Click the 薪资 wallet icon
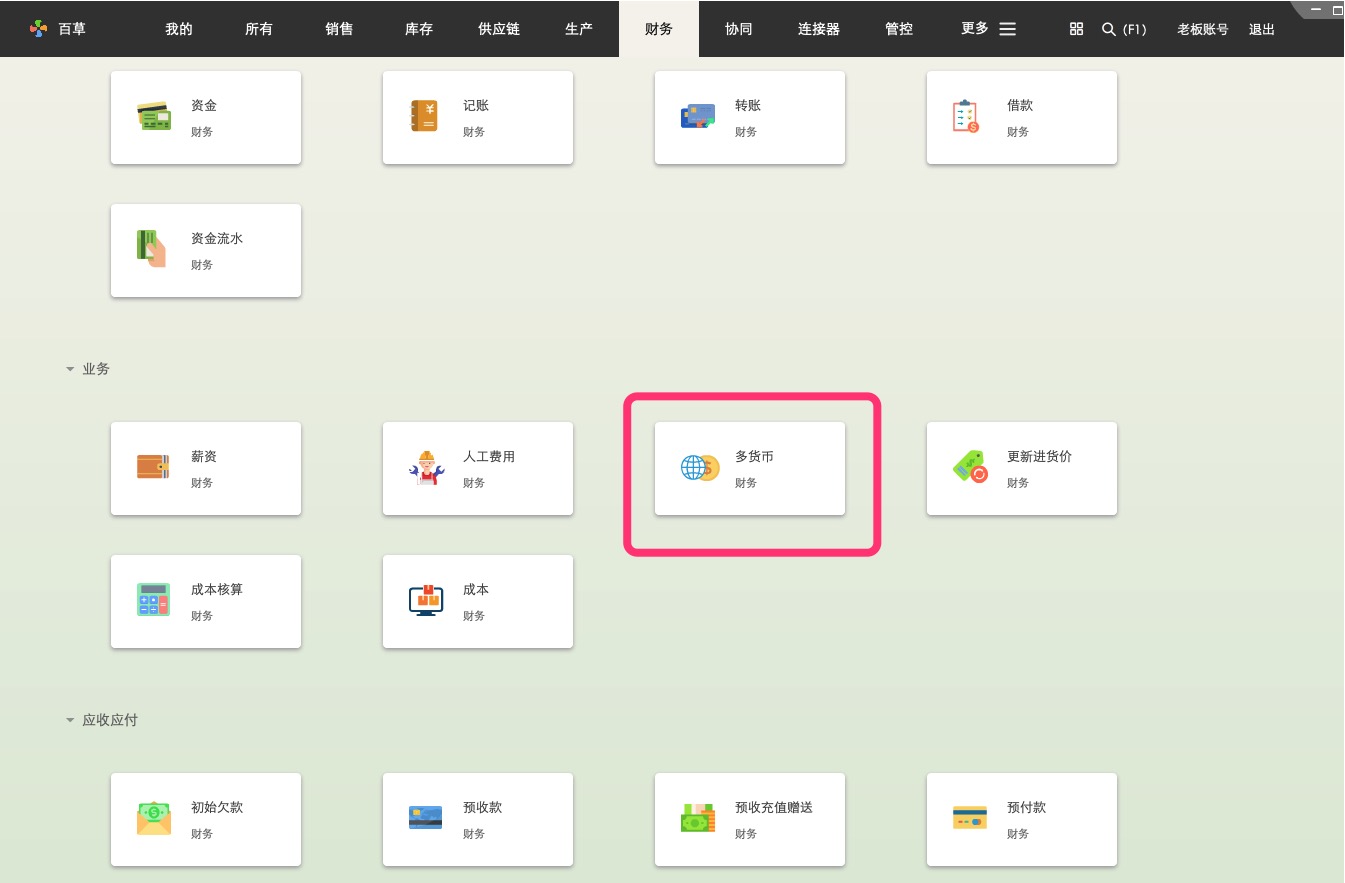Screen dimensions: 1345x883 click(154, 467)
